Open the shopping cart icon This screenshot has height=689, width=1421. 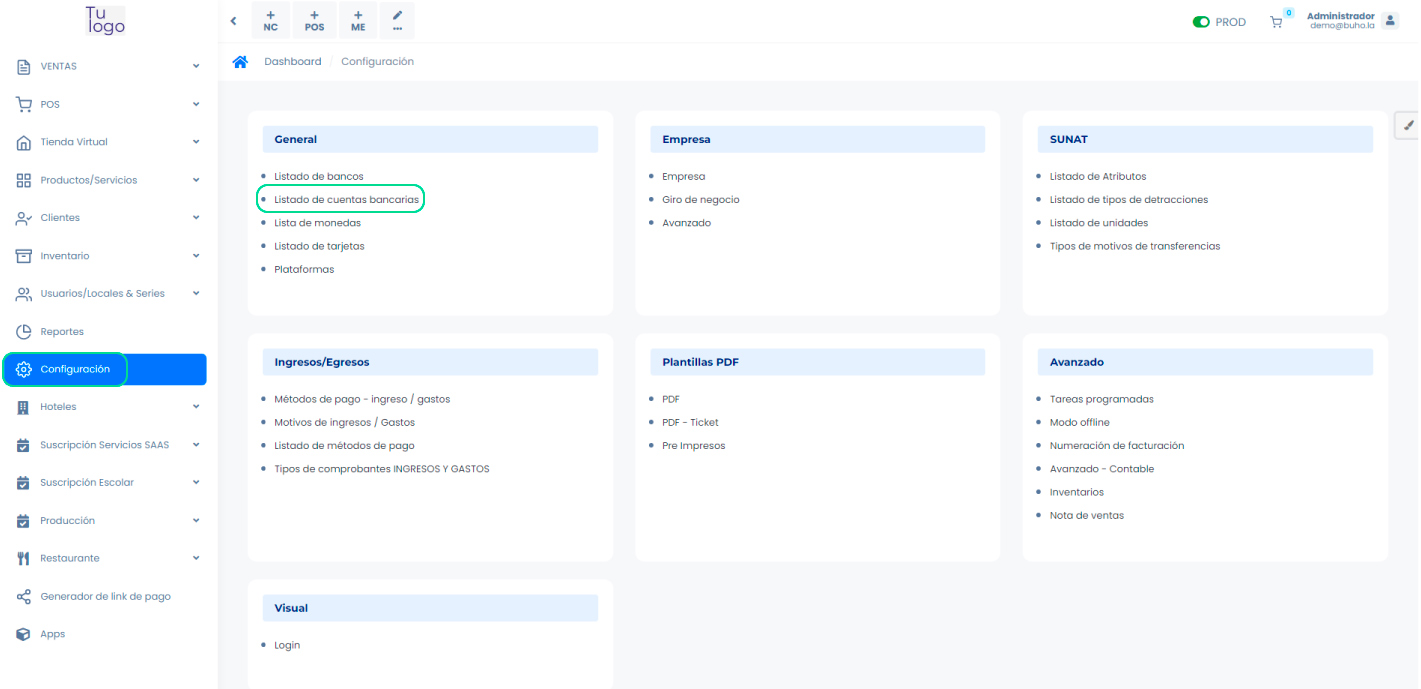click(x=1276, y=22)
